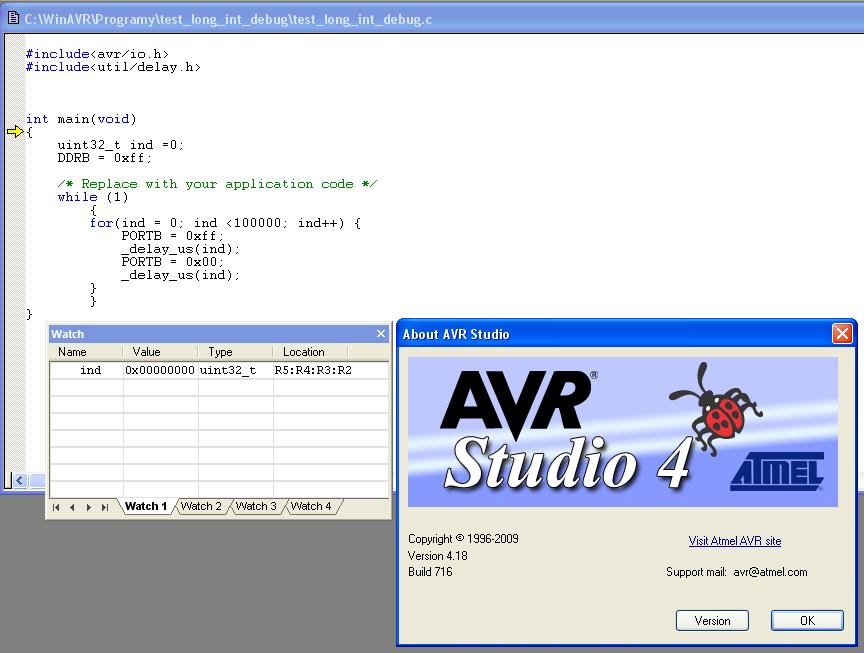
Task: Jump to first watch tab arrow
Action: (56, 507)
